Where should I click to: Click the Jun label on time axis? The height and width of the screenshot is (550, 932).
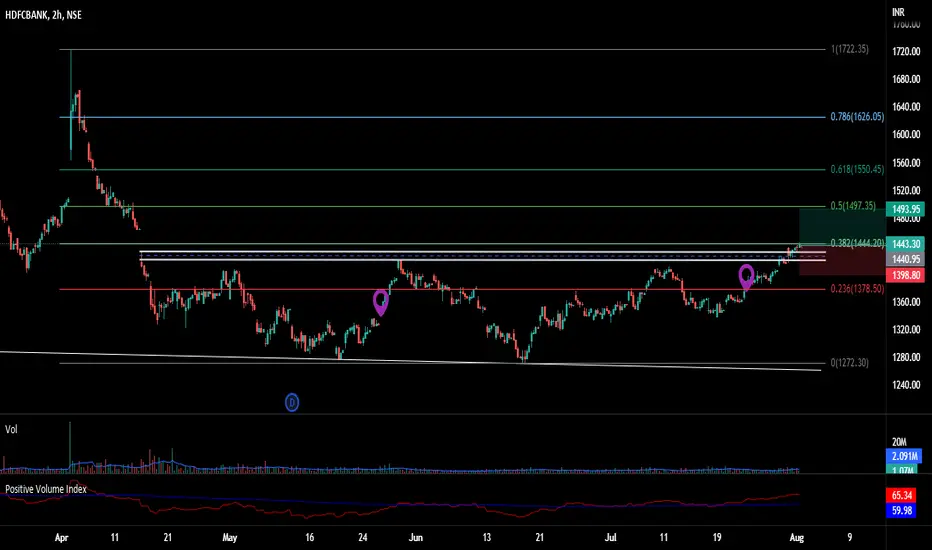point(415,538)
